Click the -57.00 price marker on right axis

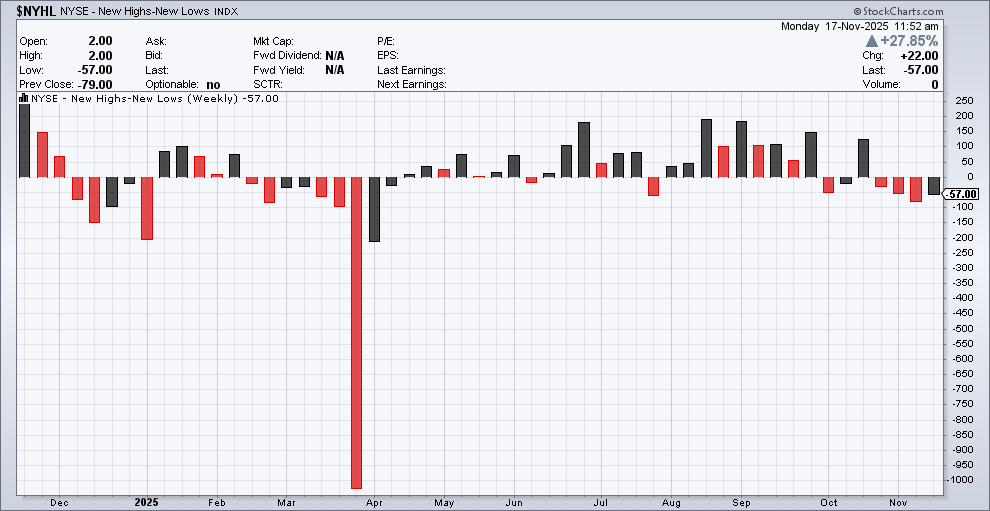(x=961, y=194)
